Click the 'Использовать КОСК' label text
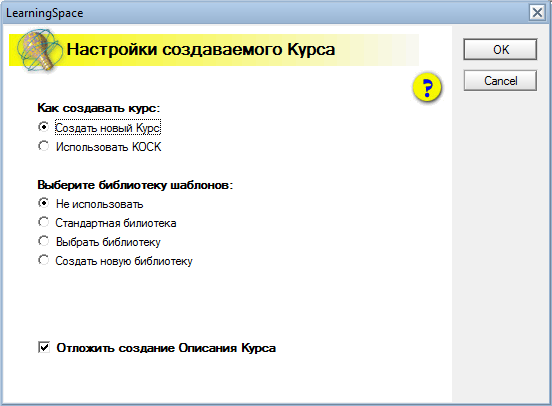Screen dimensions: 552x406 tap(108, 147)
